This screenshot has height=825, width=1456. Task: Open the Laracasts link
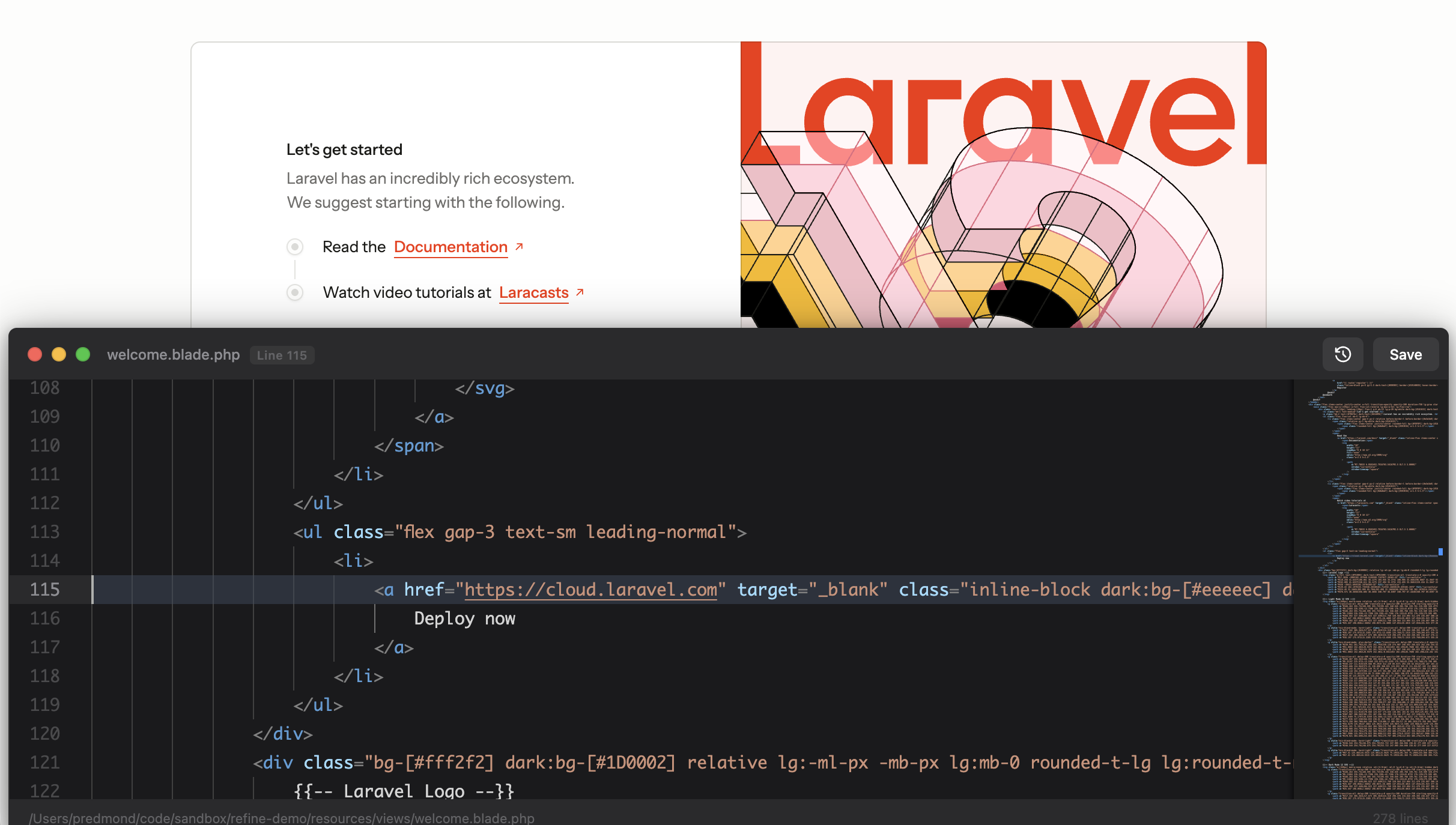533,292
